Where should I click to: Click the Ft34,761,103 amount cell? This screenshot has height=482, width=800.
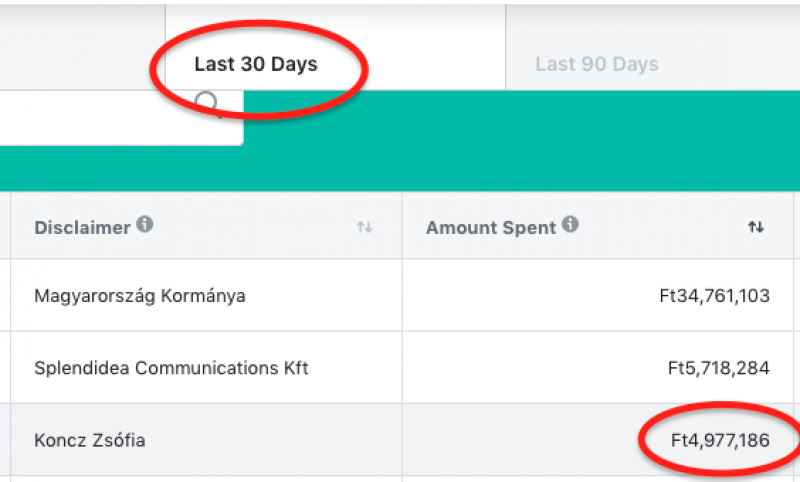pos(714,296)
